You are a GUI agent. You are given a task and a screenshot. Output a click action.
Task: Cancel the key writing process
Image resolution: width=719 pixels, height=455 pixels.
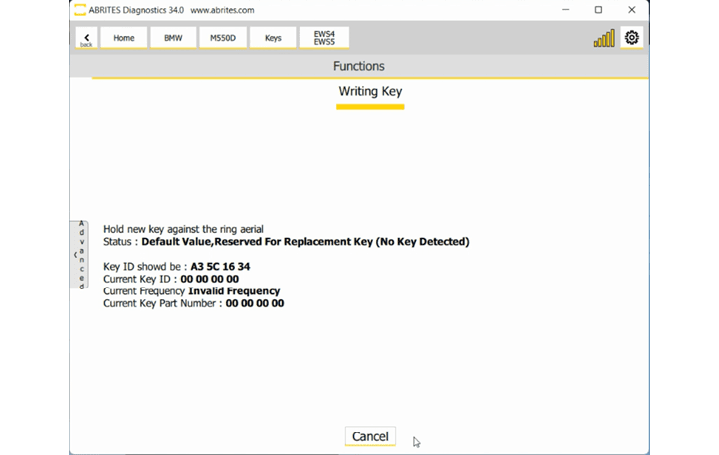pyautogui.click(x=370, y=436)
